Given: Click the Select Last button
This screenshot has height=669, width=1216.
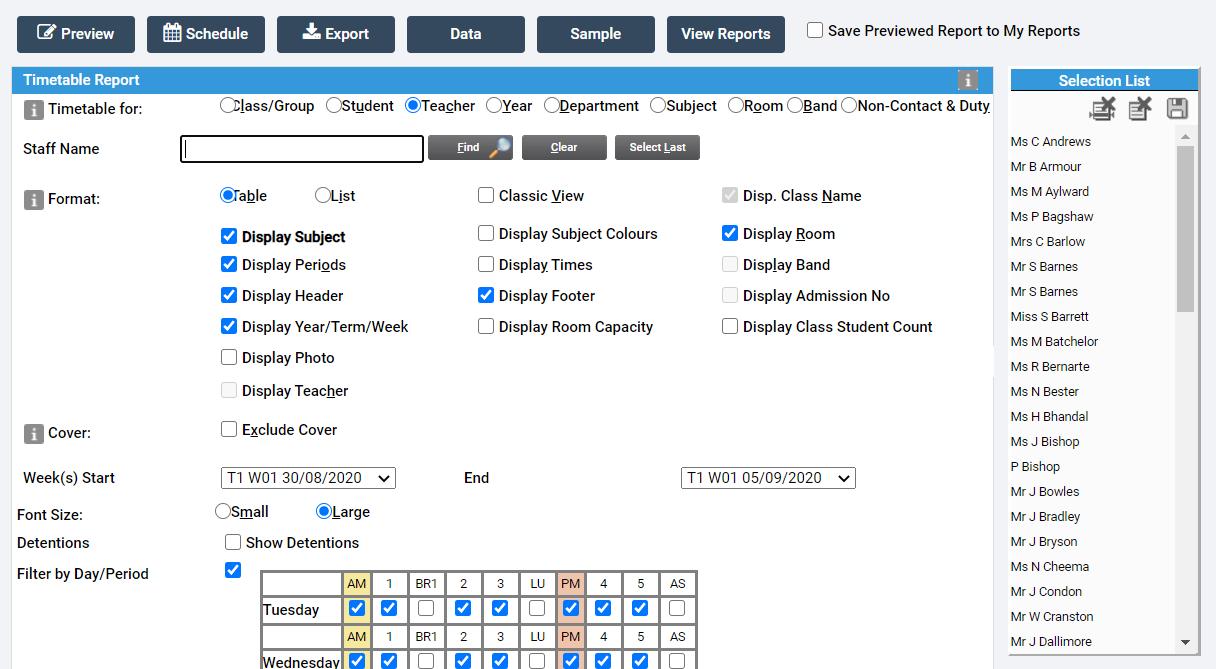Looking at the screenshot, I should pyautogui.click(x=657, y=147).
